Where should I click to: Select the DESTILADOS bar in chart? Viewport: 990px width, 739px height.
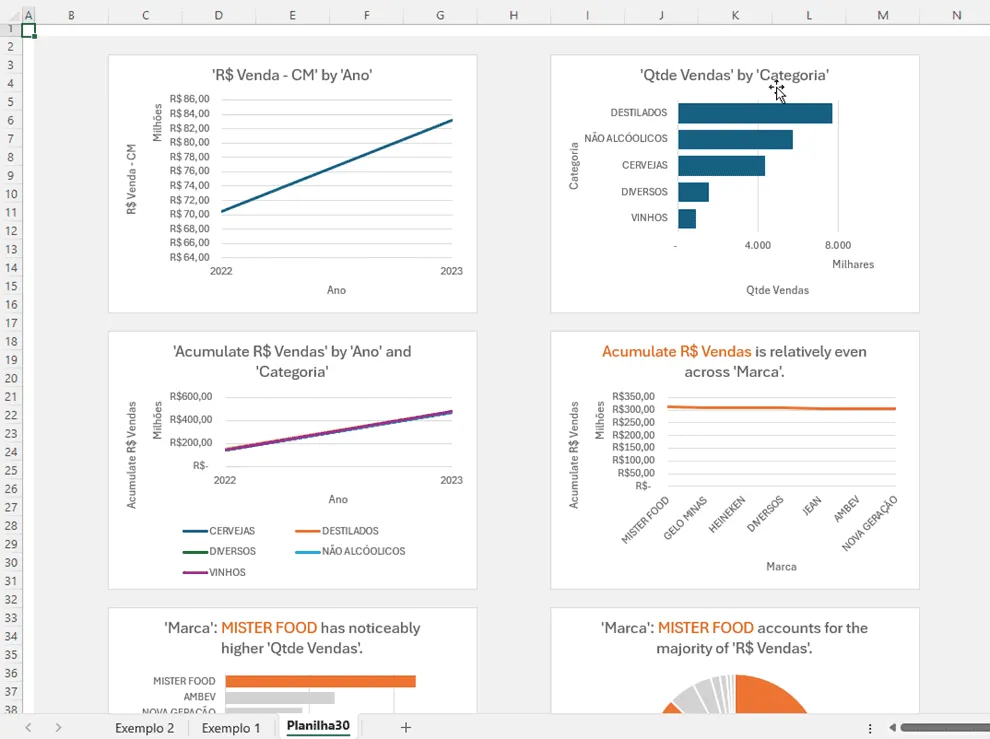pyautogui.click(x=754, y=113)
